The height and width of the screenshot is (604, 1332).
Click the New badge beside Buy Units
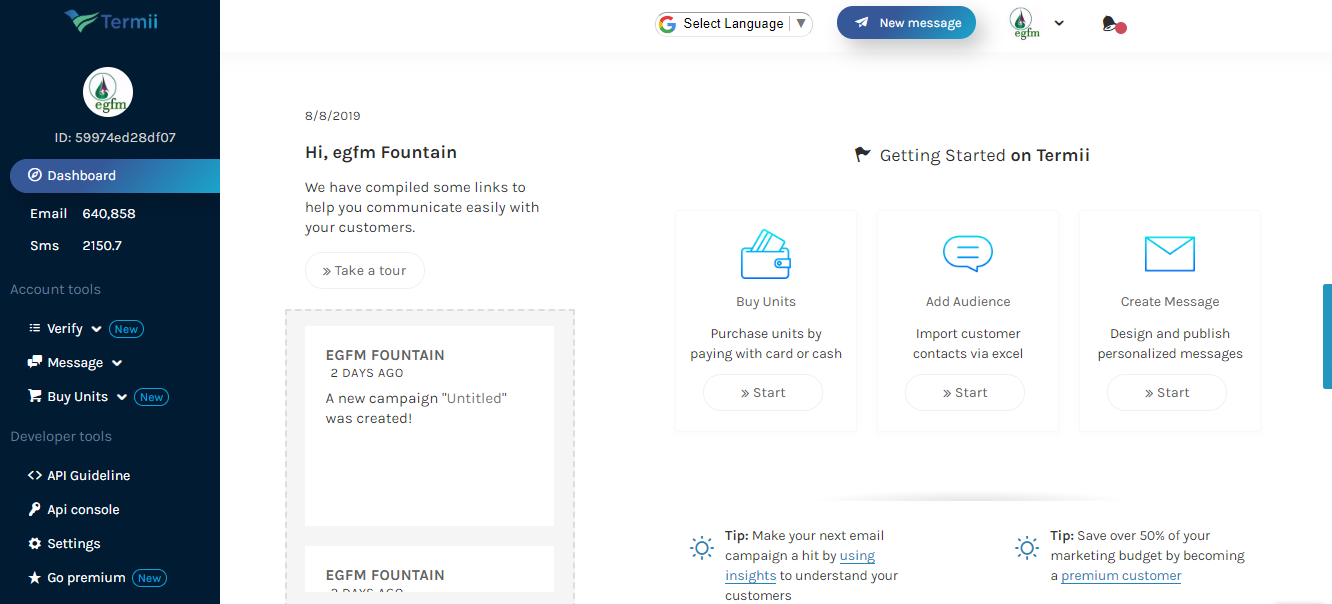[x=151, y=397]
